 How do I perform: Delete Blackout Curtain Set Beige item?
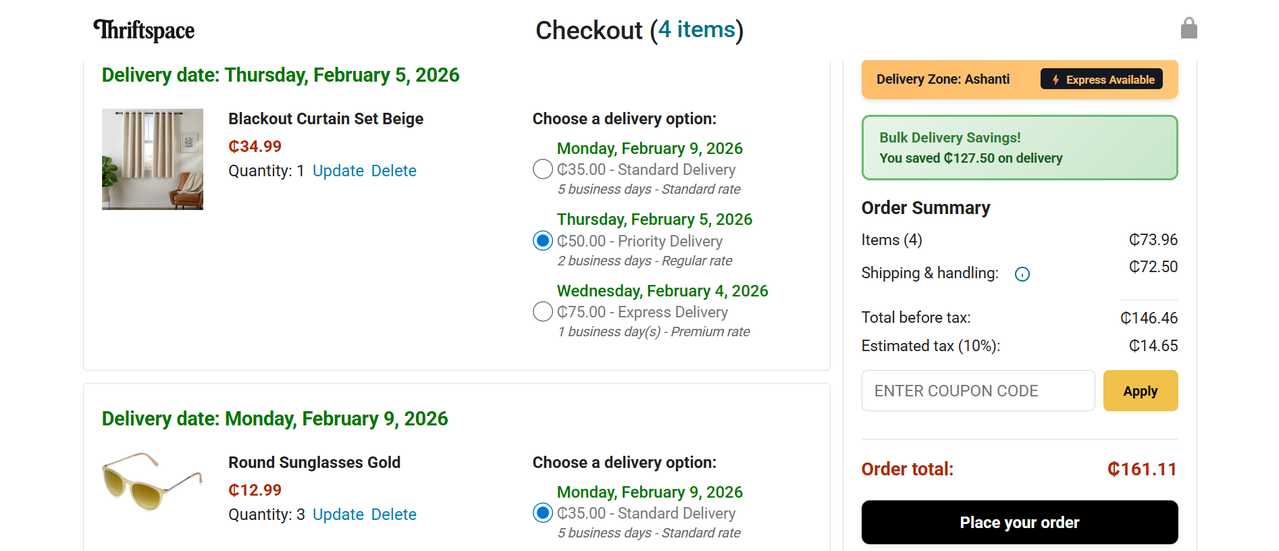click(393, 171)
